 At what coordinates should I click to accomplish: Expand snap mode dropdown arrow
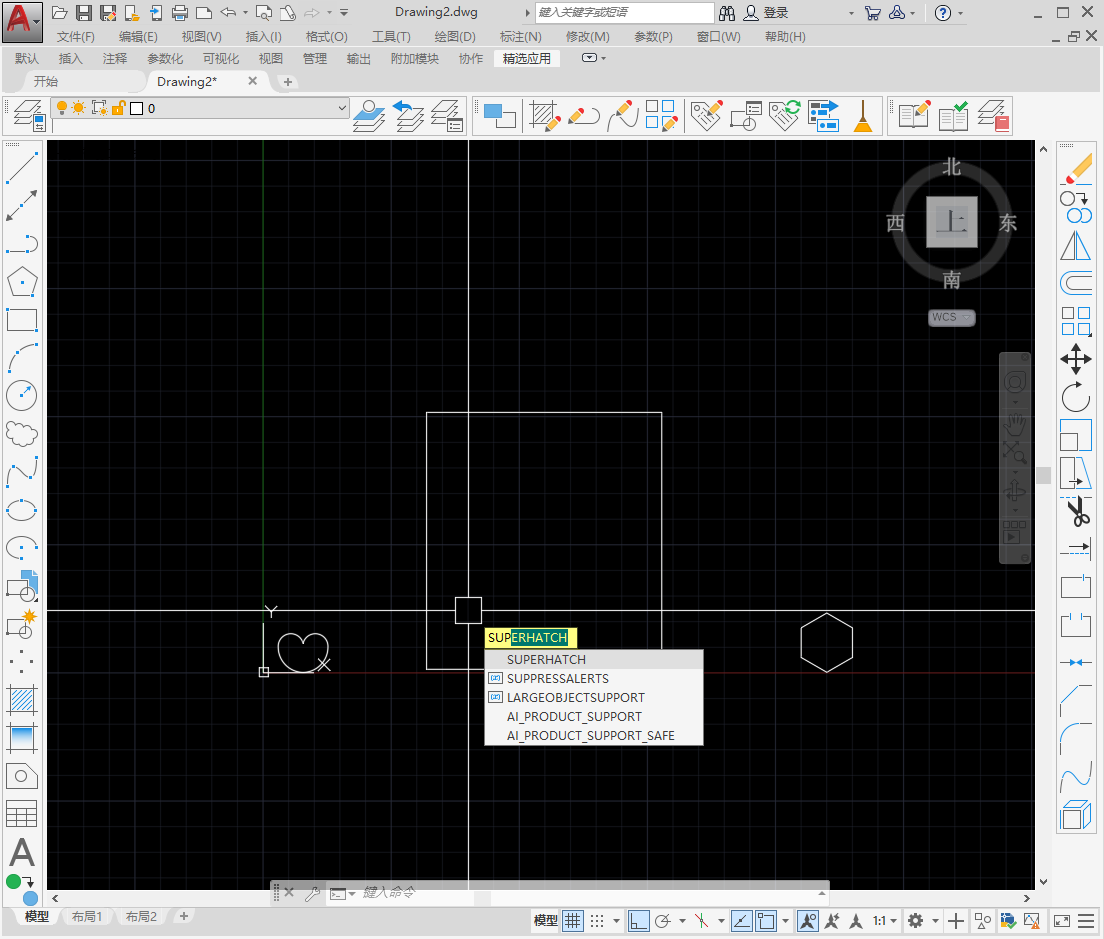[617, 921]
